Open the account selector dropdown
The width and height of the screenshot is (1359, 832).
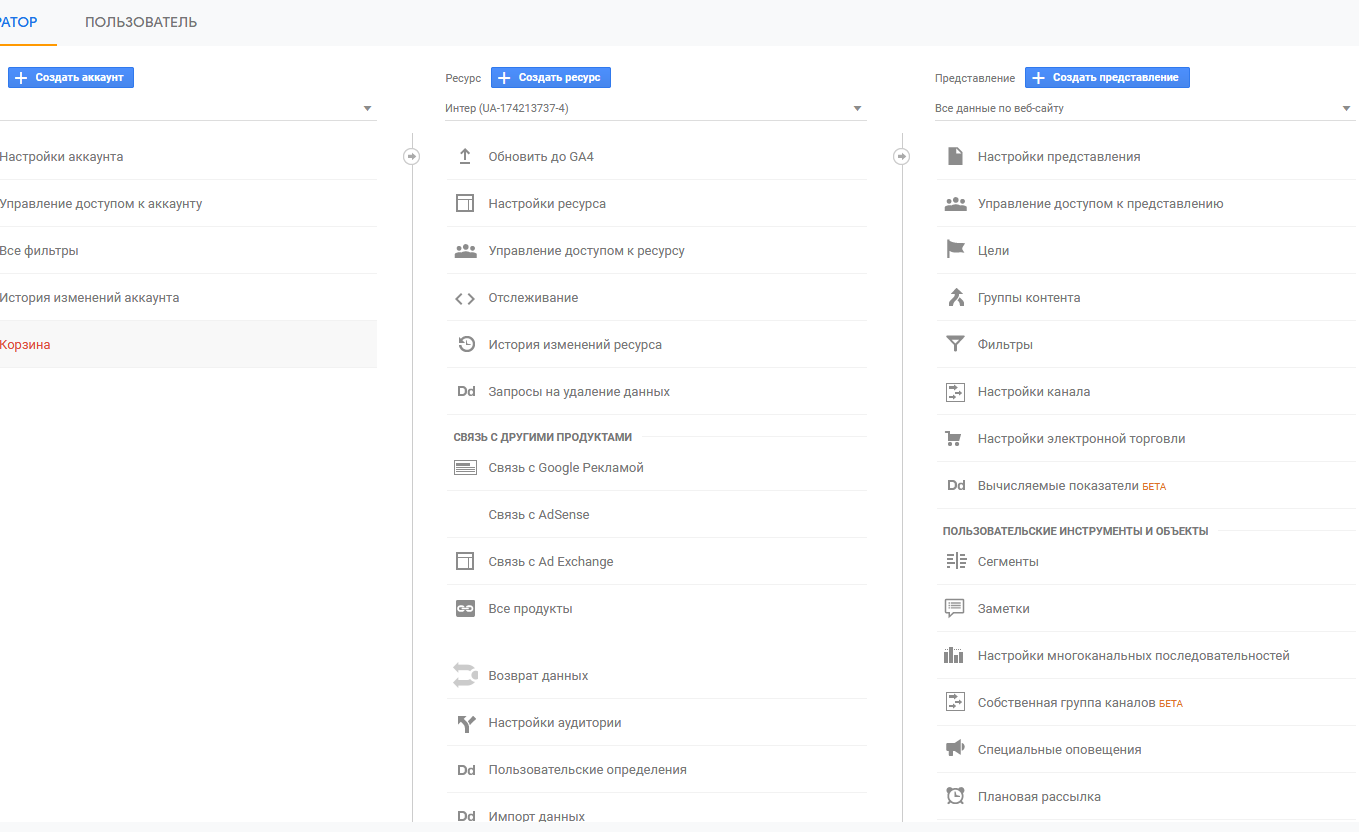(367, 108)
